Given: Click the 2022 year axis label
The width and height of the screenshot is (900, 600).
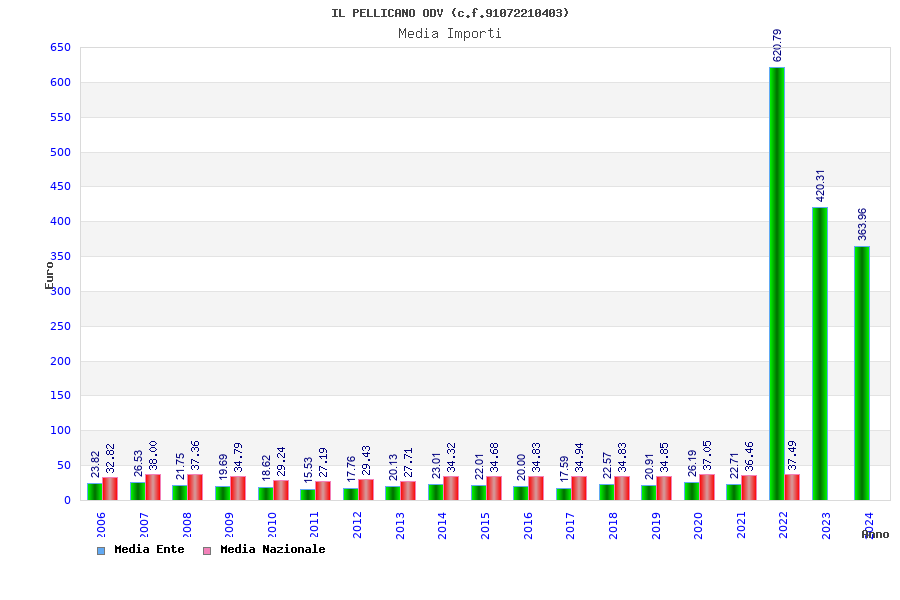Looking at the screenshot, I should coord(783,525).
